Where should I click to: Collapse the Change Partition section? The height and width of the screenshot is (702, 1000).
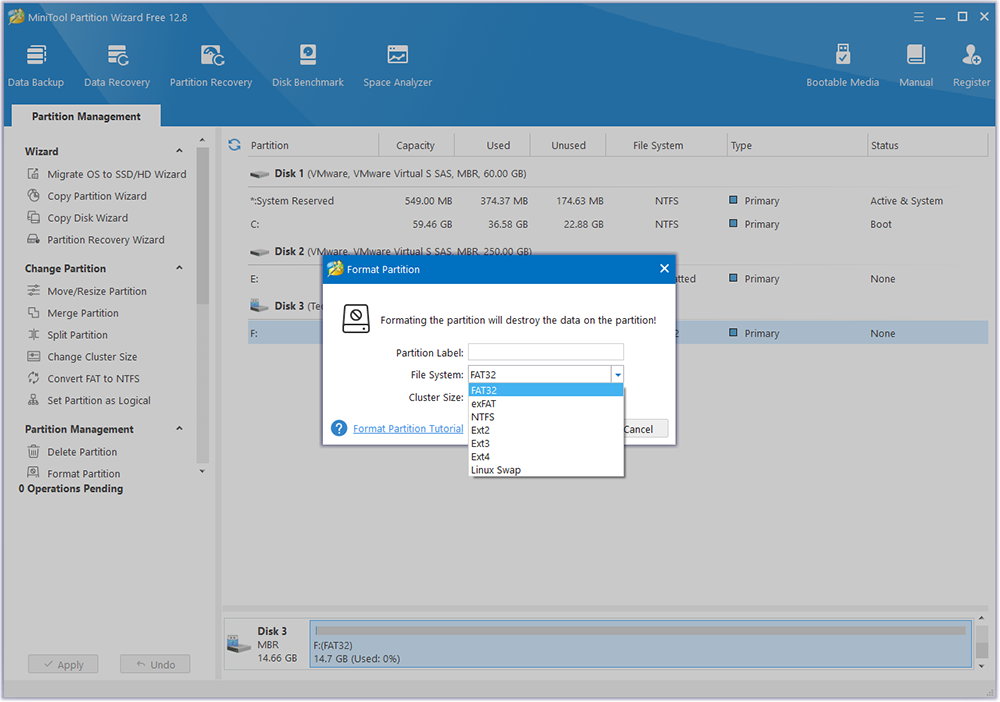pos(179,268)
